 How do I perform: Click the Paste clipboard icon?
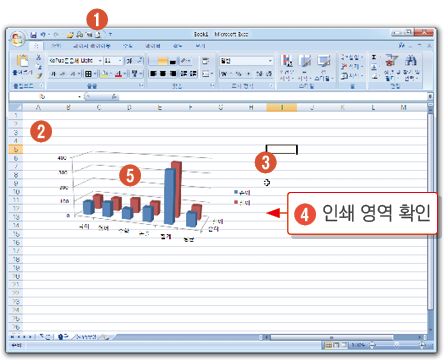click(x=22, y=61)
